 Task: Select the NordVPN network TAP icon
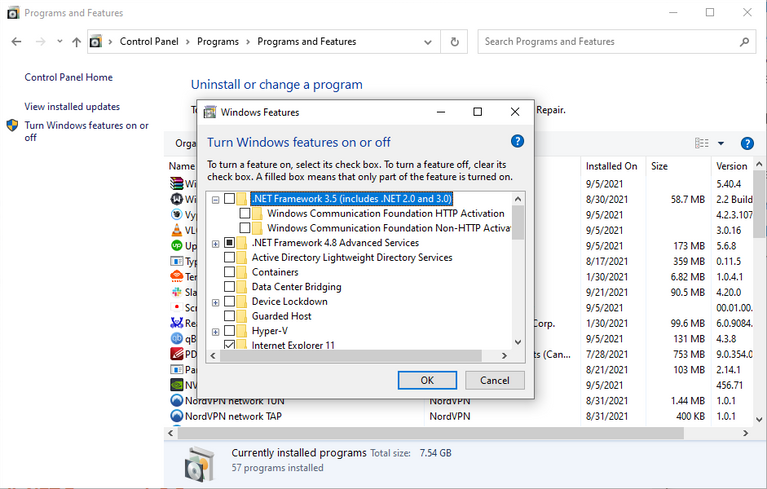[177, 416]
